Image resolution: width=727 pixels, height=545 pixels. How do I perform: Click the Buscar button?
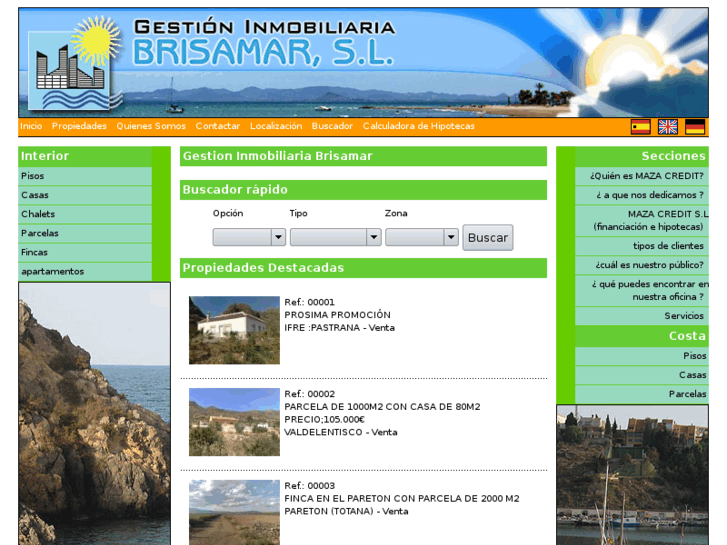tap(488, 237)
